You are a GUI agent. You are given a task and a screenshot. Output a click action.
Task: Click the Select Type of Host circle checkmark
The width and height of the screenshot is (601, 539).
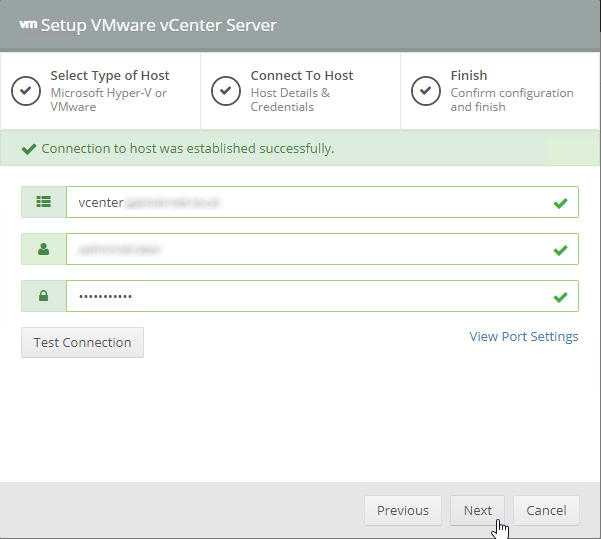click(26, 91)
